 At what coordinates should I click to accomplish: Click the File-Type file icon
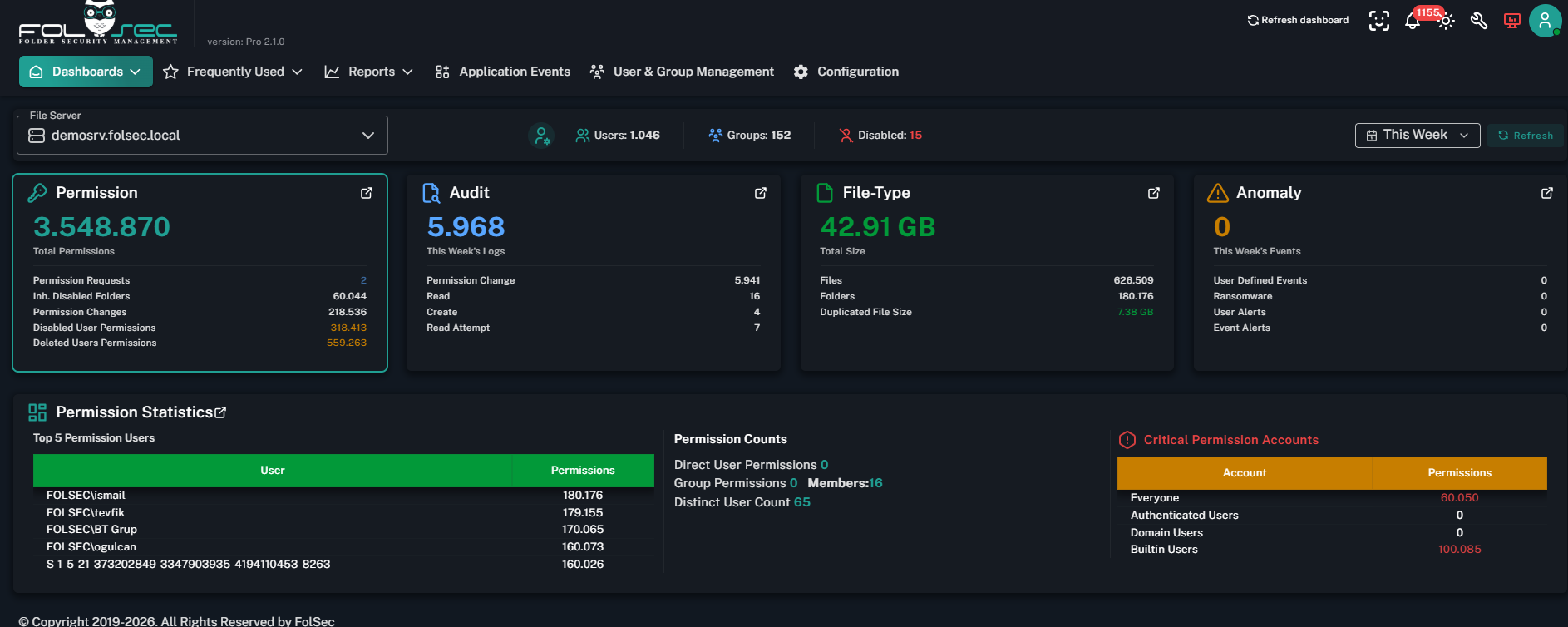click(825, 193)
